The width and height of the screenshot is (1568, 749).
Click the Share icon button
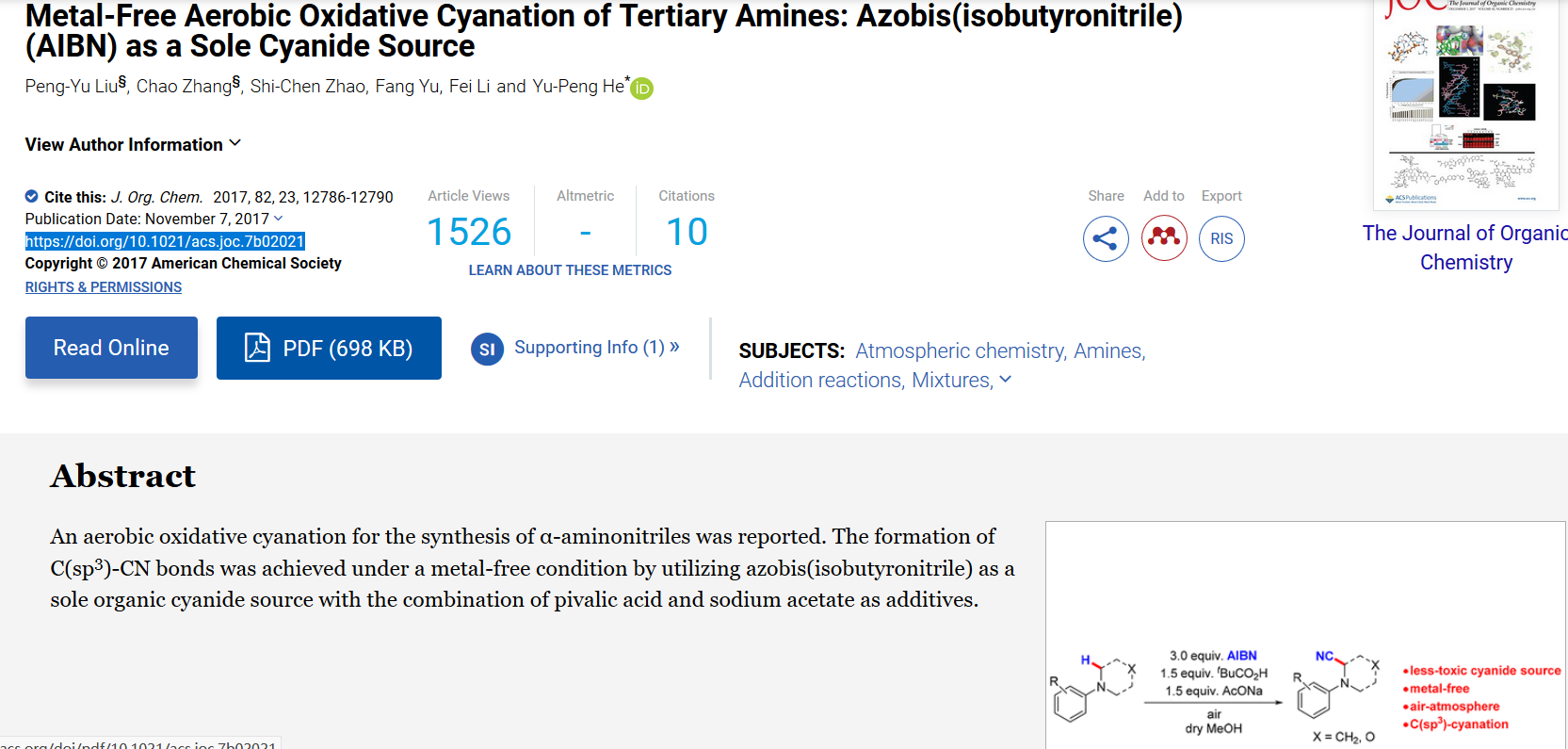[x=1106, y=238]
